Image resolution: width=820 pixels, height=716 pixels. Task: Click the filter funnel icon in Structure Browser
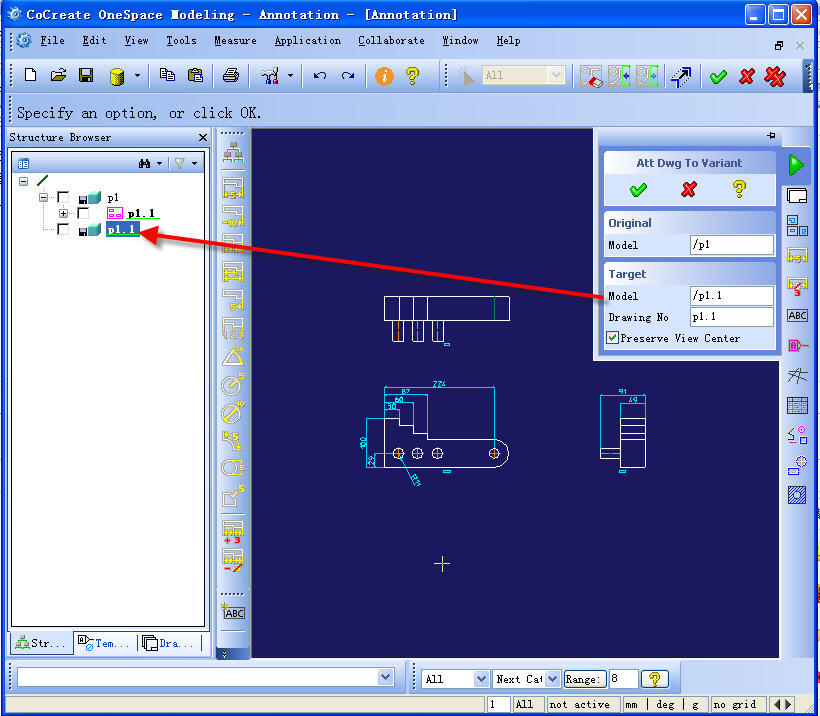point(179,164)
